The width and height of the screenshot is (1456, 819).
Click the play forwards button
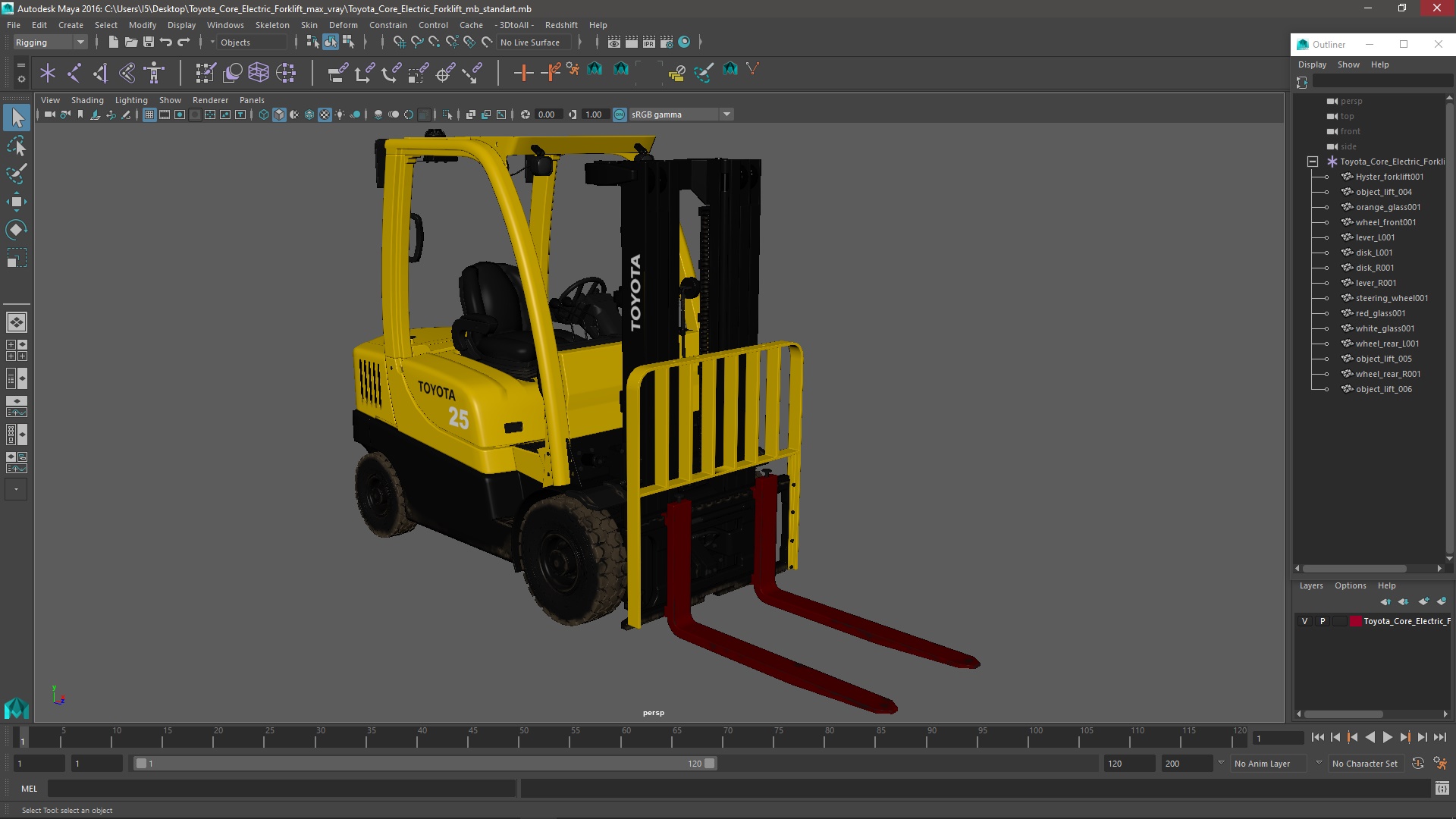[1387, 737]
